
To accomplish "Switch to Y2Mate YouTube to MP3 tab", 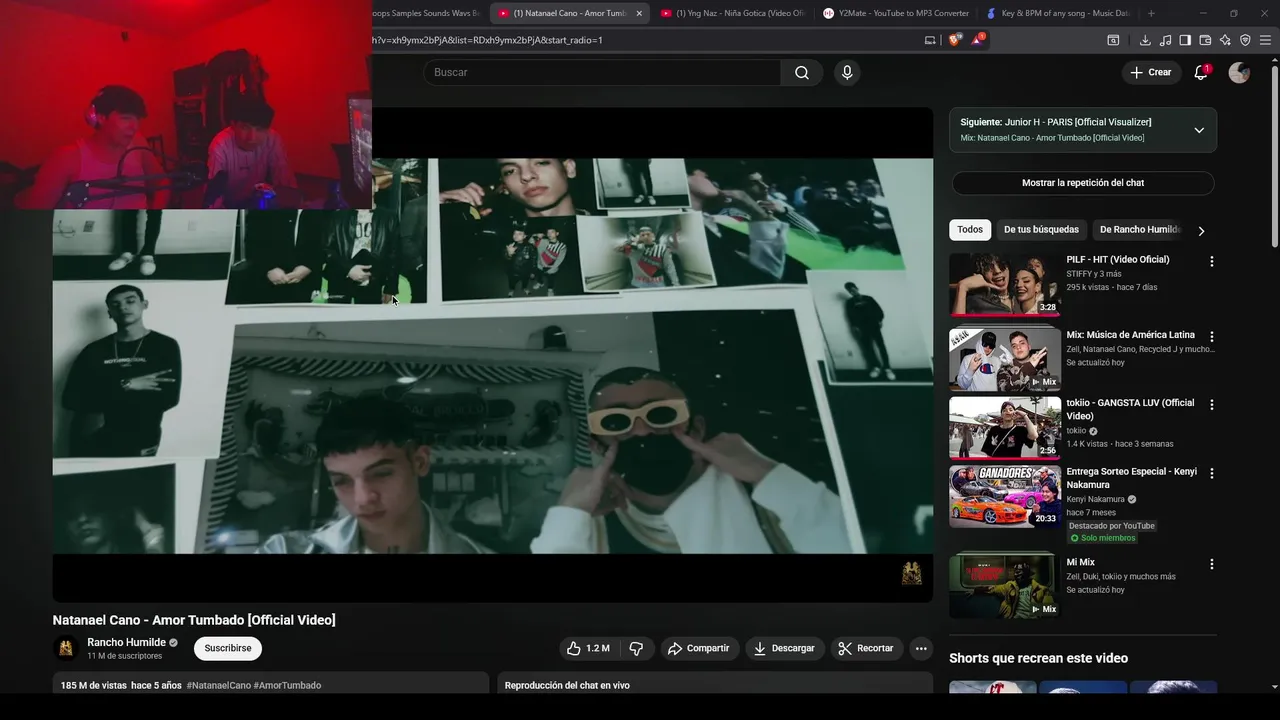I will 896,13.
